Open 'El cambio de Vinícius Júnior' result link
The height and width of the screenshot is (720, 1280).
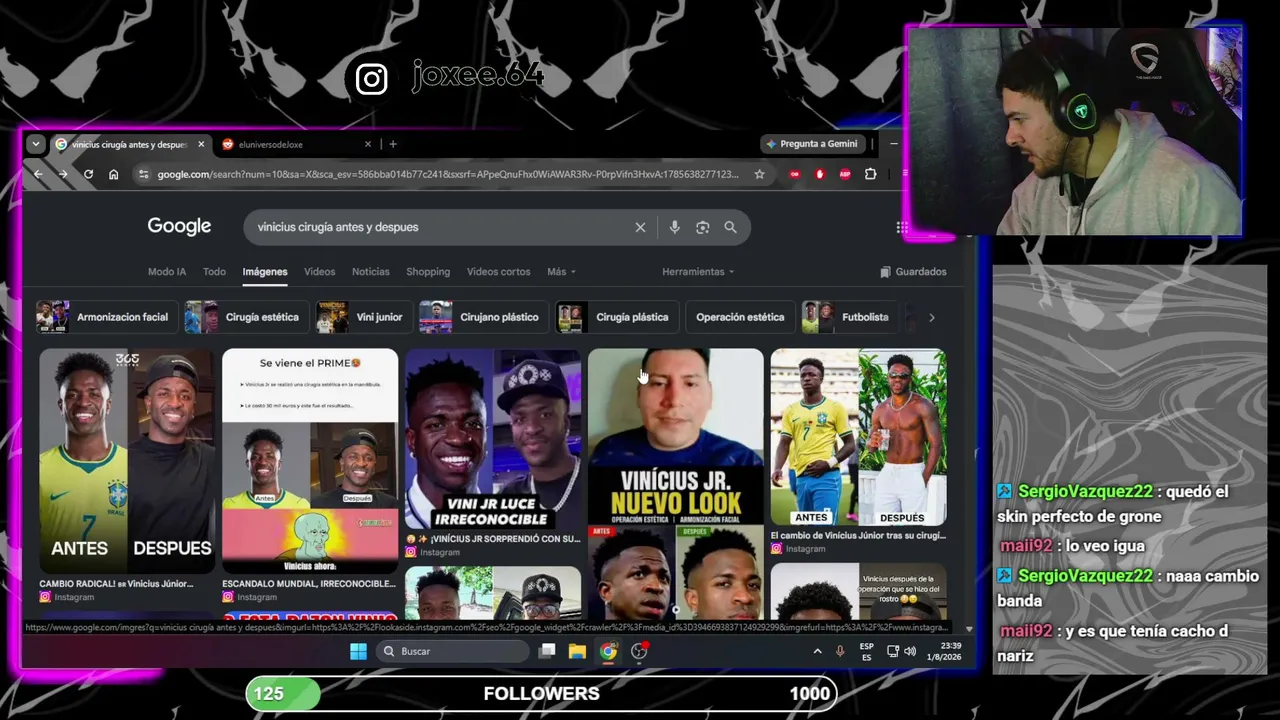point(857,535)
